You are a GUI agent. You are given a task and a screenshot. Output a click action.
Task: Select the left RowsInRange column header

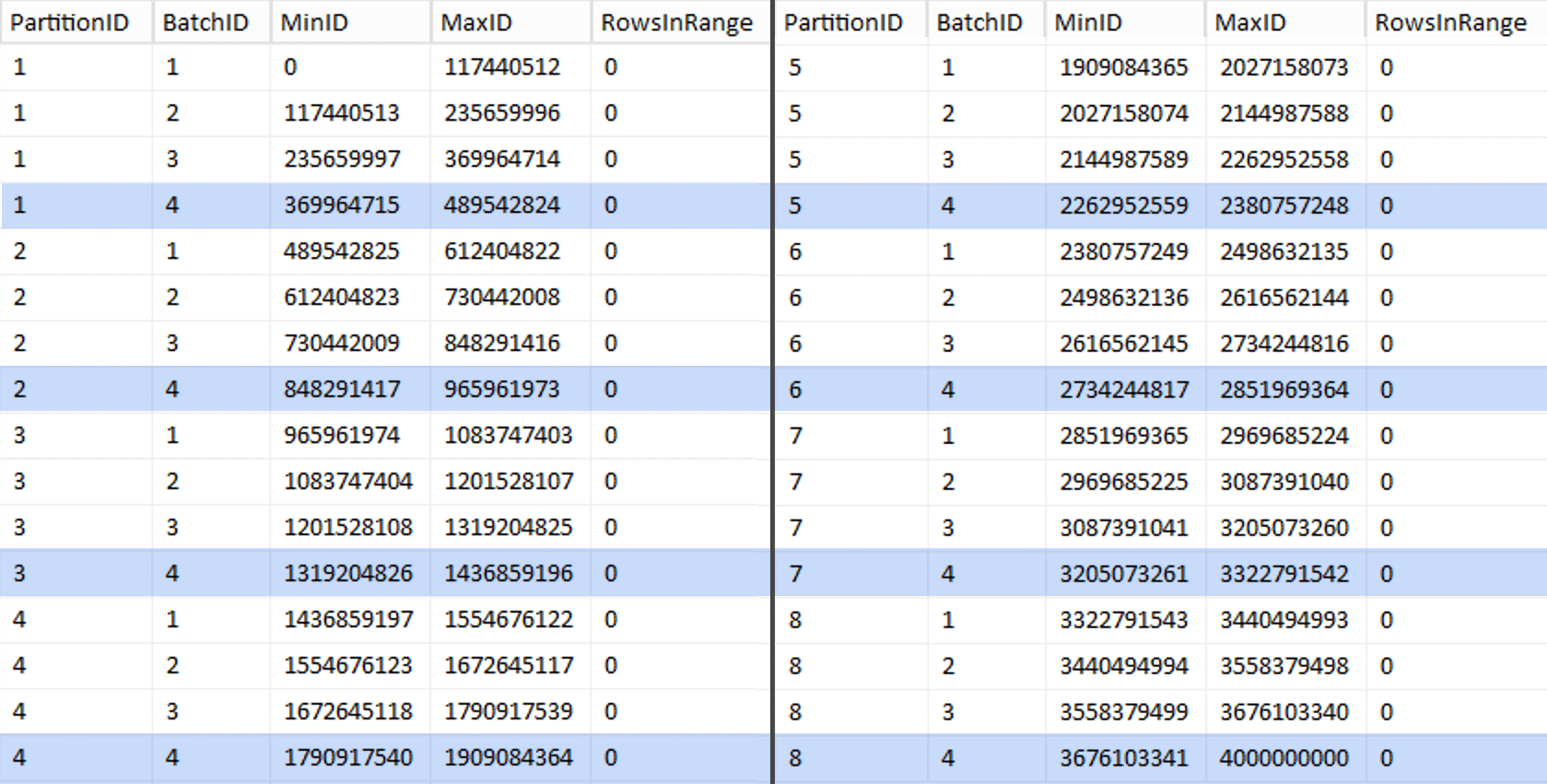680,22
